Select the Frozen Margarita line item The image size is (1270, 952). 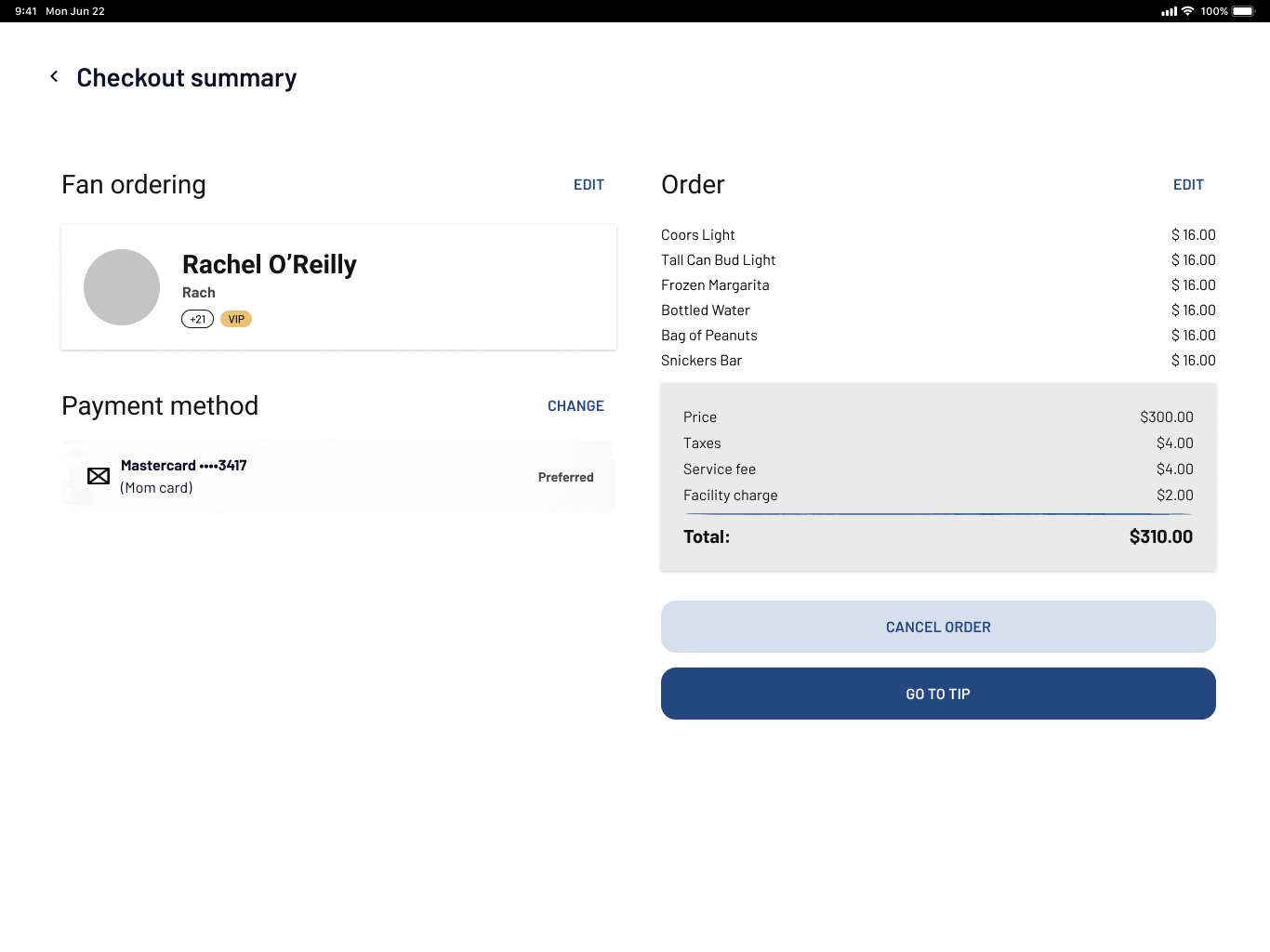(x=715, y=285)
